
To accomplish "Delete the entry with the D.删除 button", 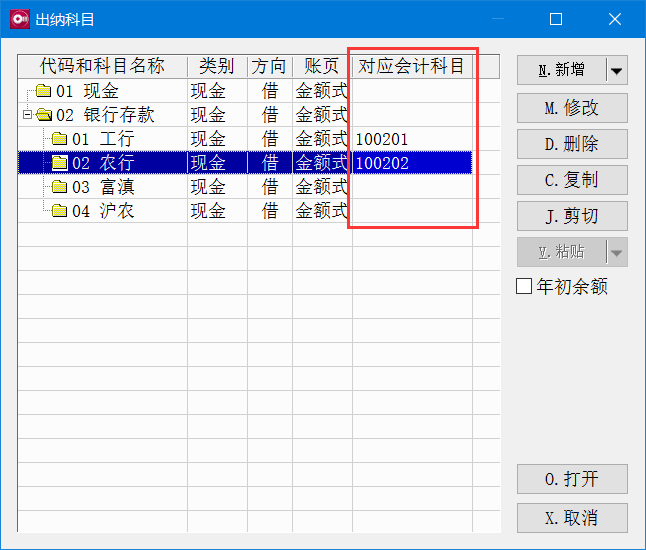I will (x=571, y=144).
